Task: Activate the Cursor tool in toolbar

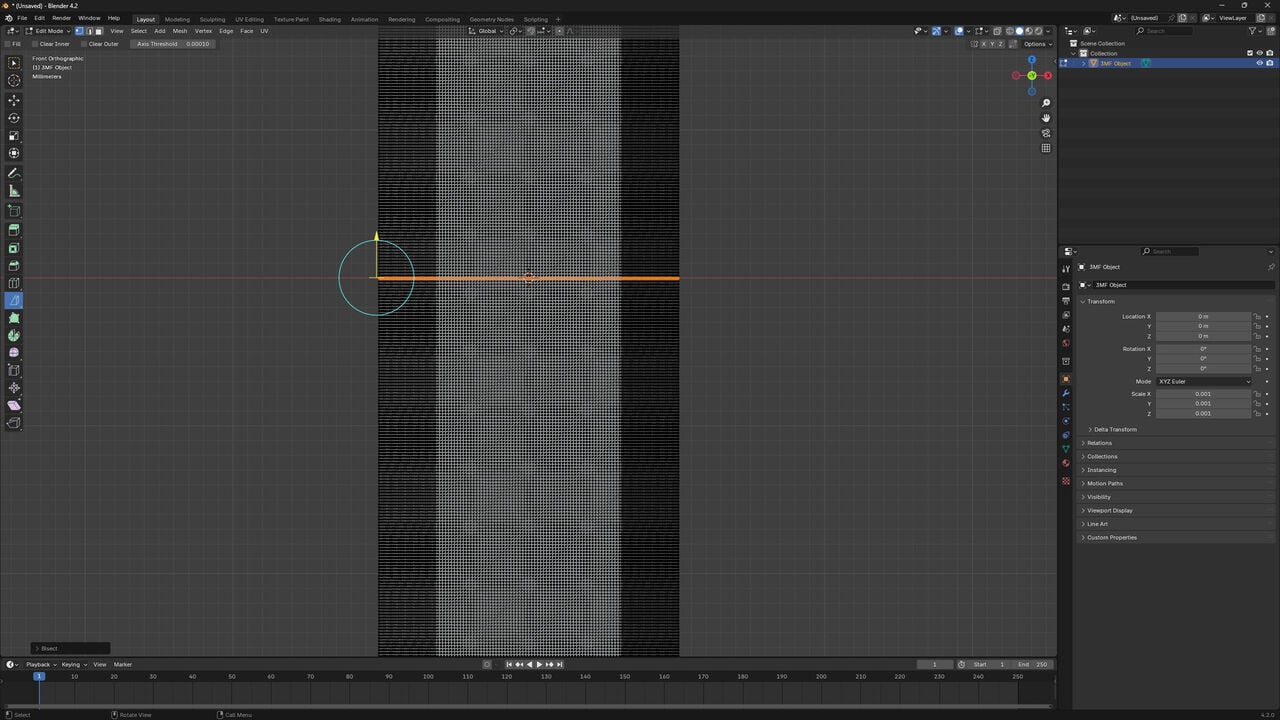Action: click(x=14, y=81)
